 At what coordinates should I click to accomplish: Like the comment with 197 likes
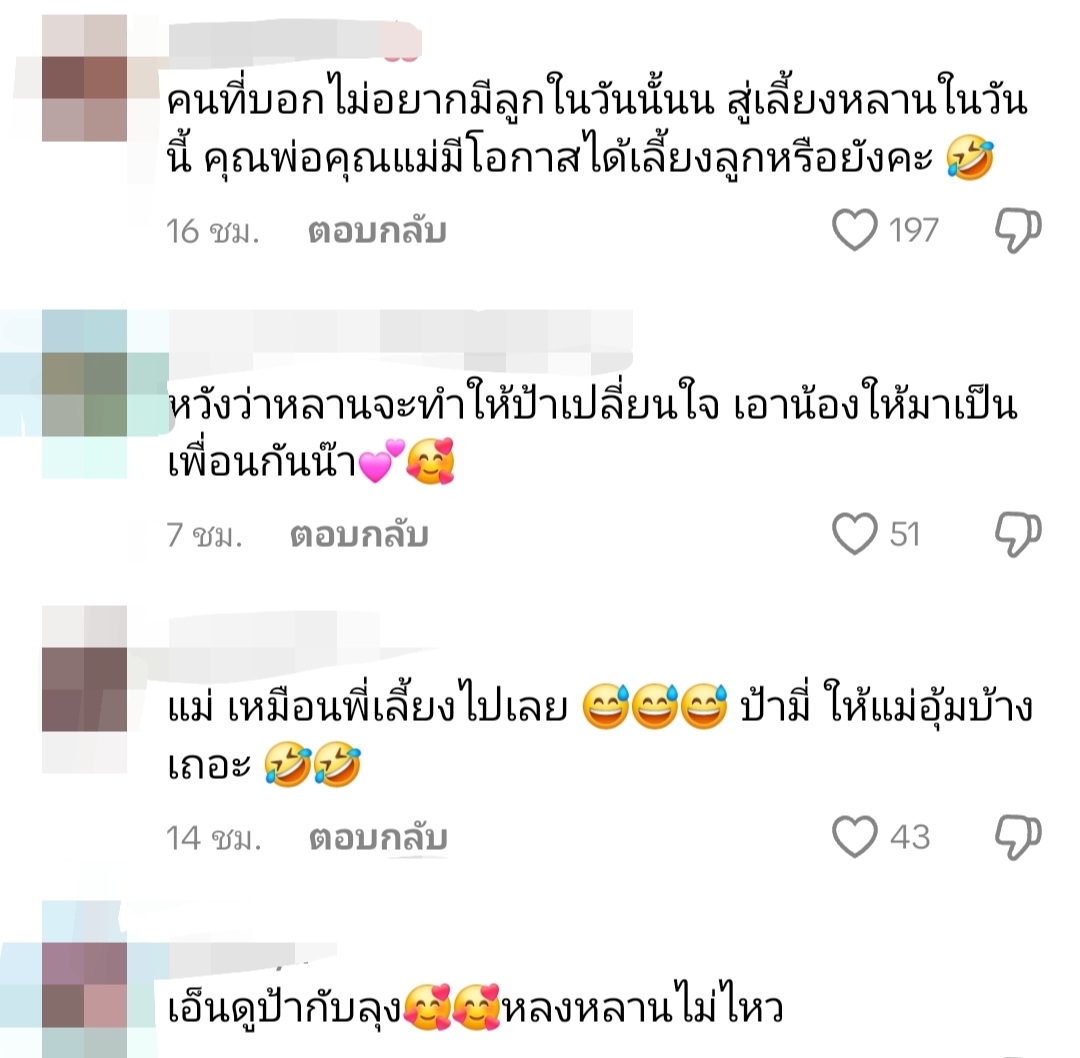(855, 230)
